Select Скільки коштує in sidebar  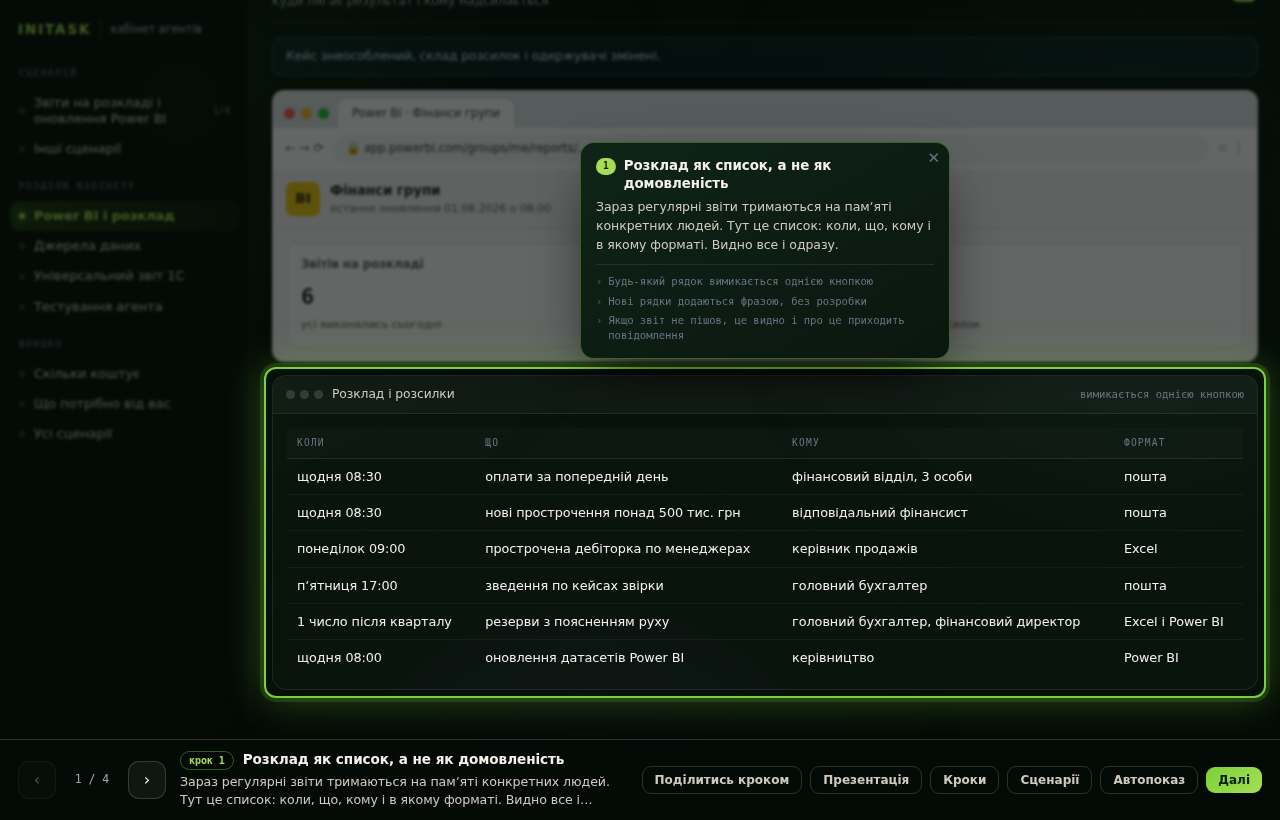click(x=124, y=374)
